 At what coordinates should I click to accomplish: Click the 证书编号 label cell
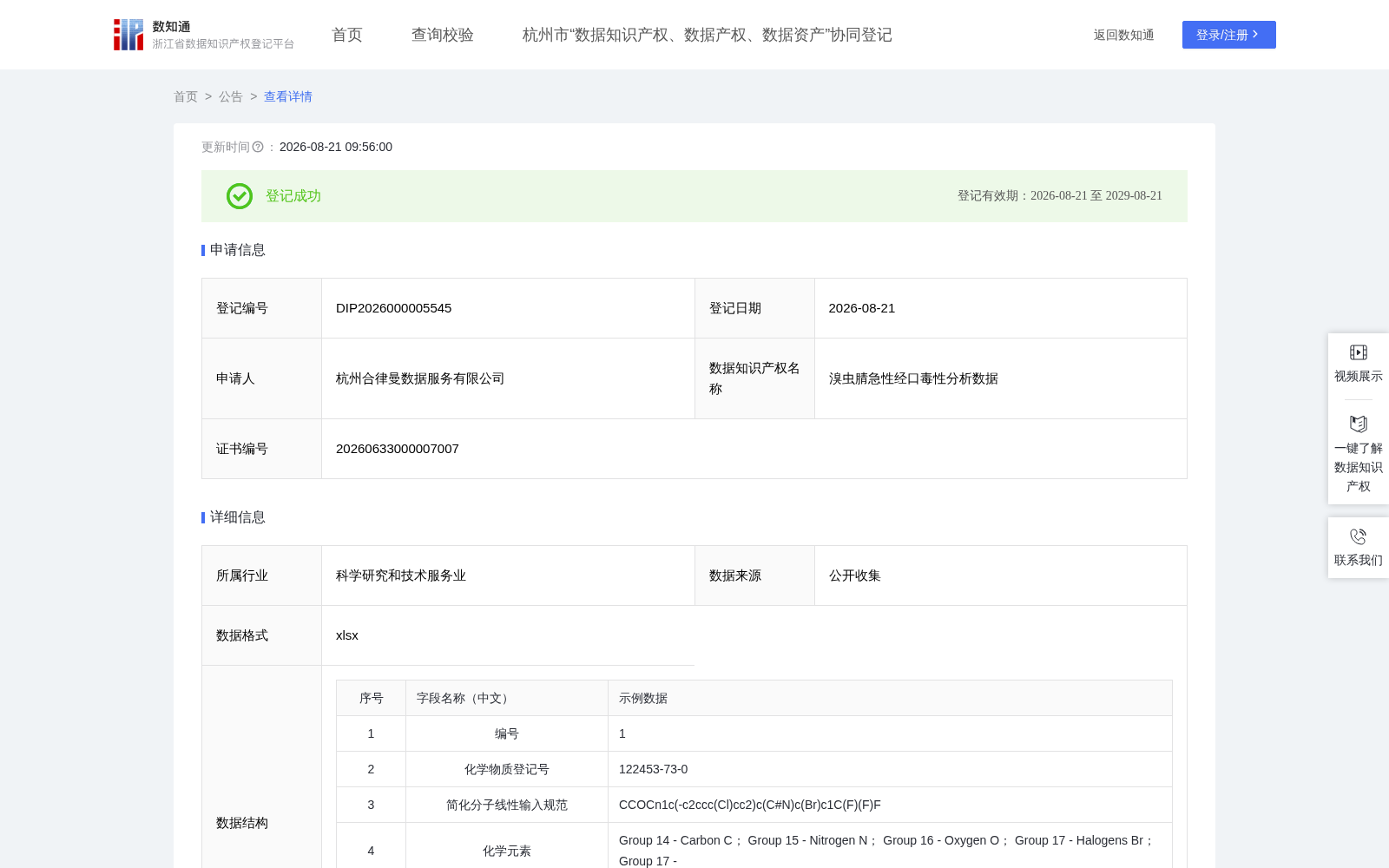pyautogui.click(x=262, y=449)
